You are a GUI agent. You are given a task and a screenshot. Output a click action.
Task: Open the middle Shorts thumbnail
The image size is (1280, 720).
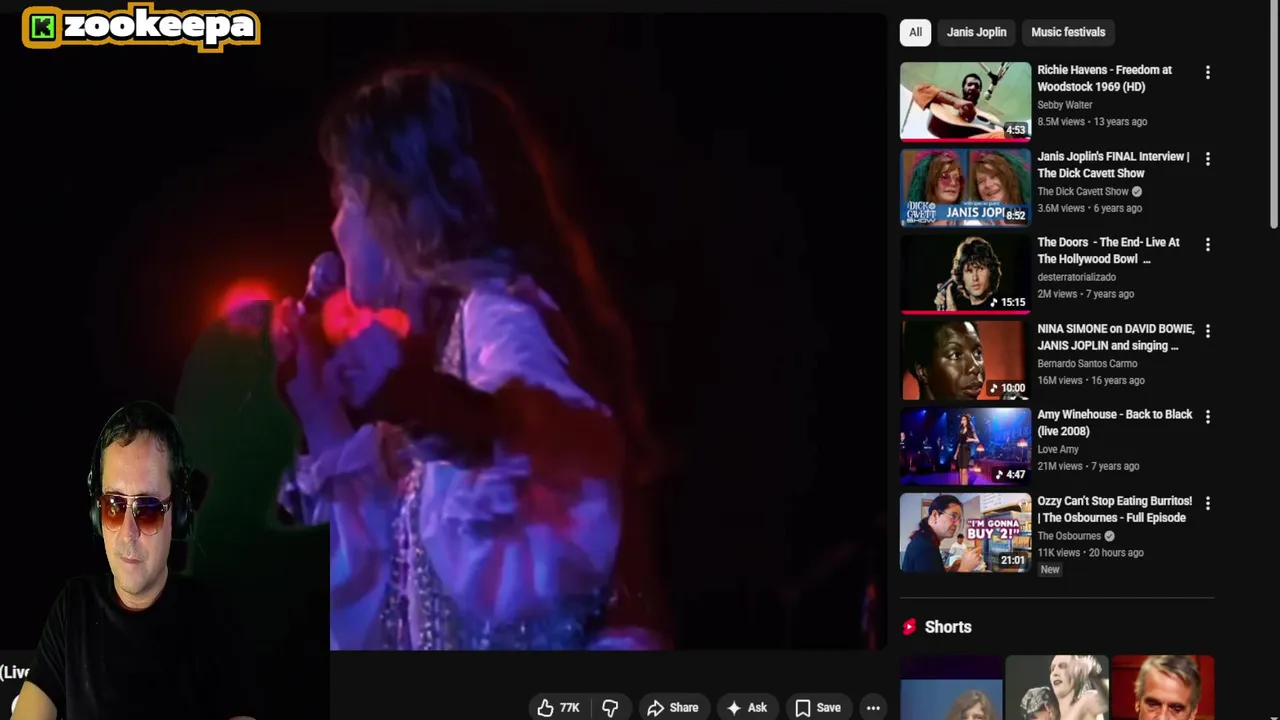1057,688
